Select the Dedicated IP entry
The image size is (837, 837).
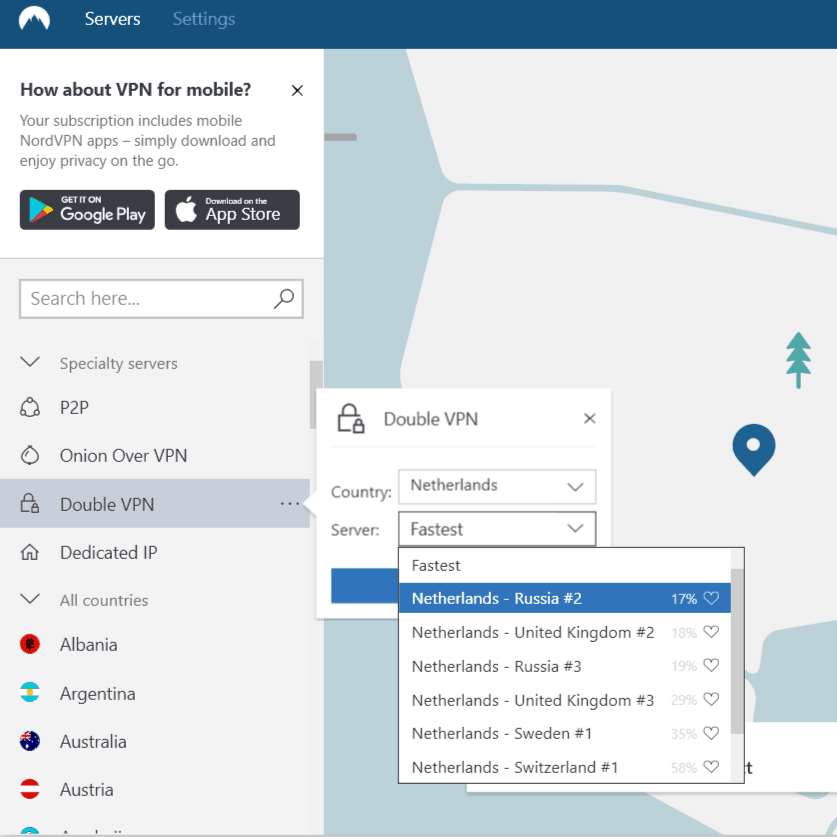[155, 552]
